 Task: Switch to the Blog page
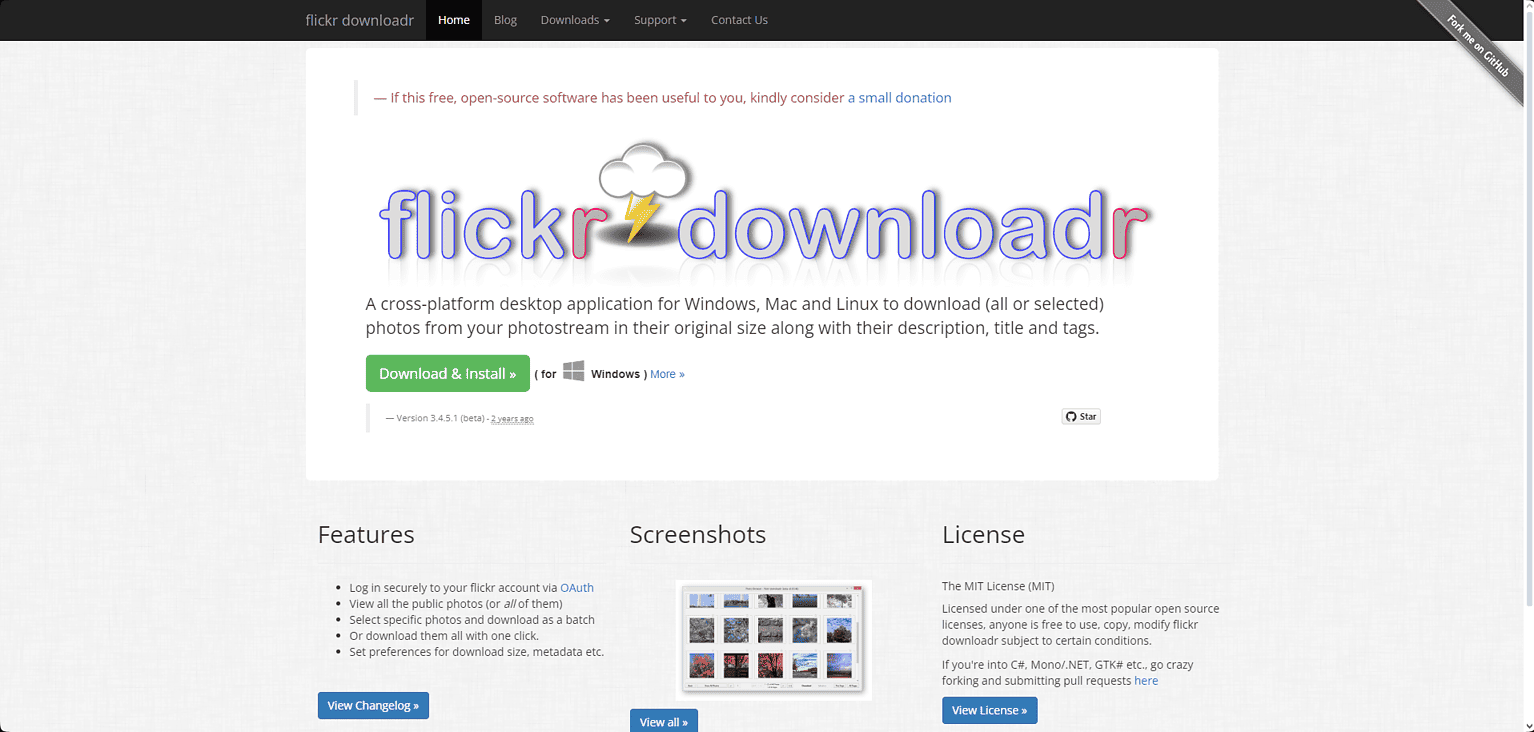coord(505,19)
